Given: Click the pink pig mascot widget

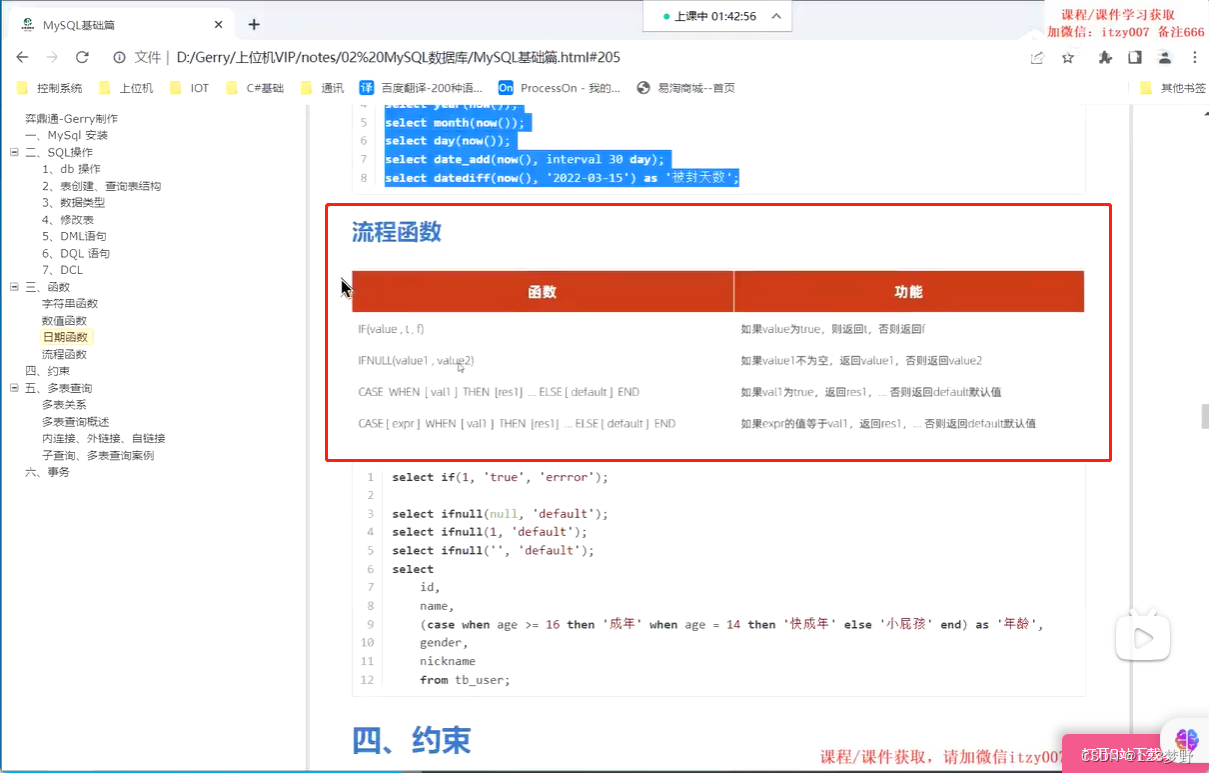Looking at the screenshot, I should tap(1185, 742).
